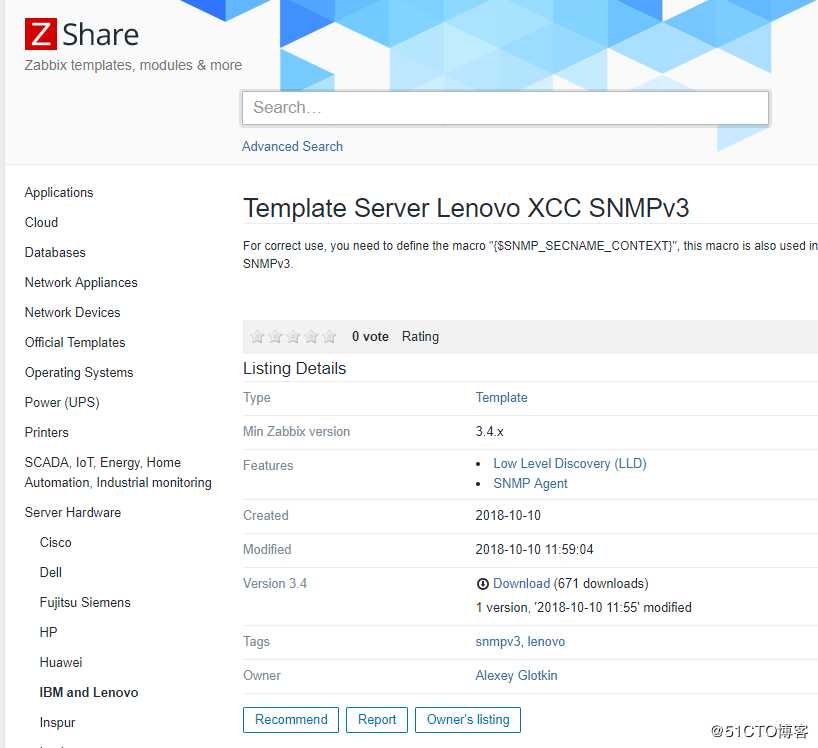
Task: Select Fujitsu Siemens subcategory
Action: tap(85, 602)
